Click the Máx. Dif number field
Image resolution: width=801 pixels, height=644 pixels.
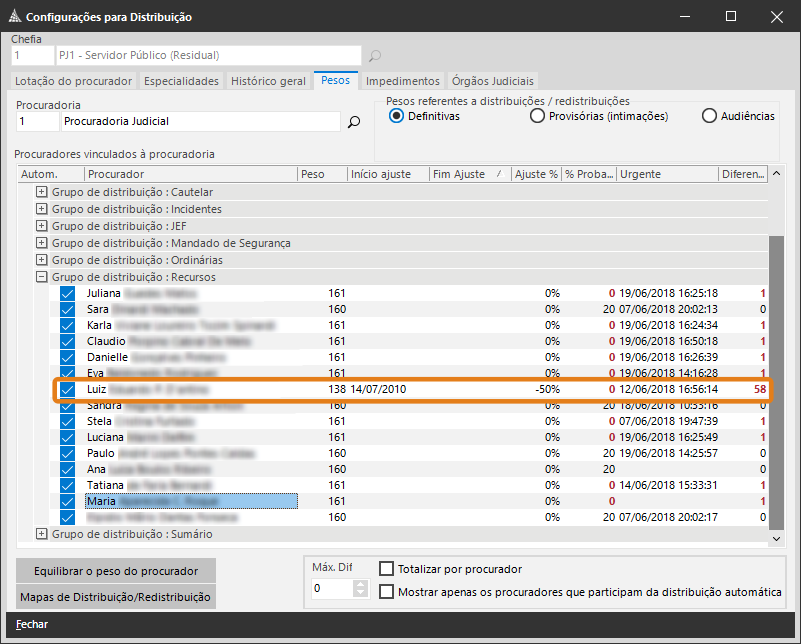coord(332,589)
